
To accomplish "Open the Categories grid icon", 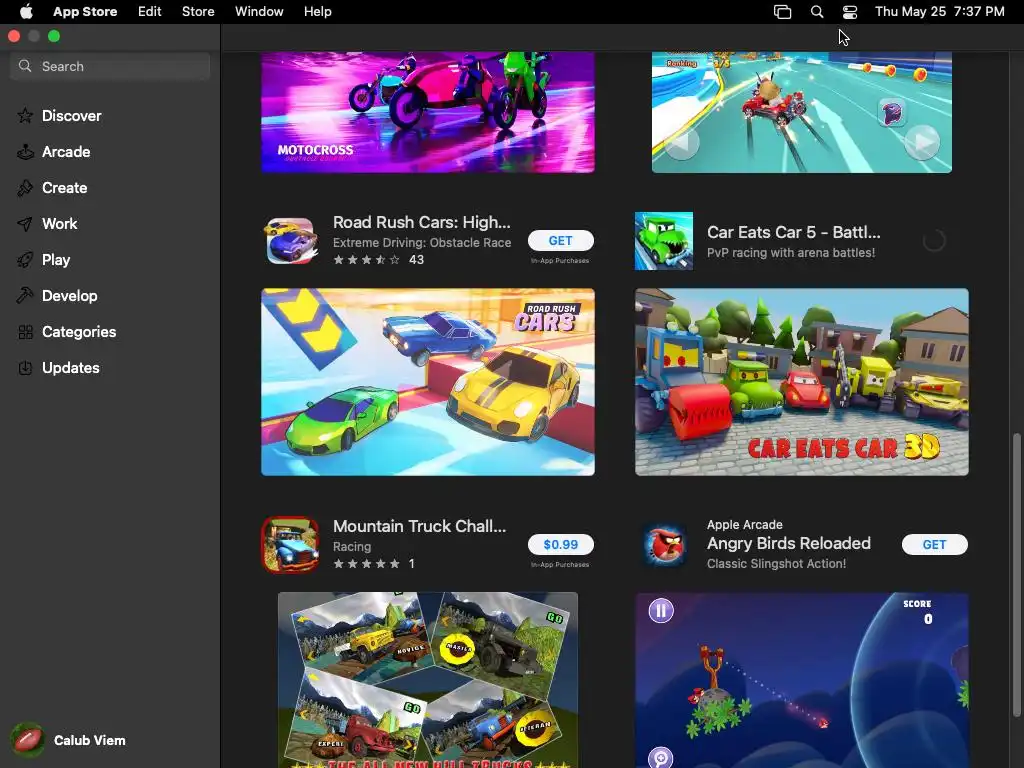I will click(25, 332).
